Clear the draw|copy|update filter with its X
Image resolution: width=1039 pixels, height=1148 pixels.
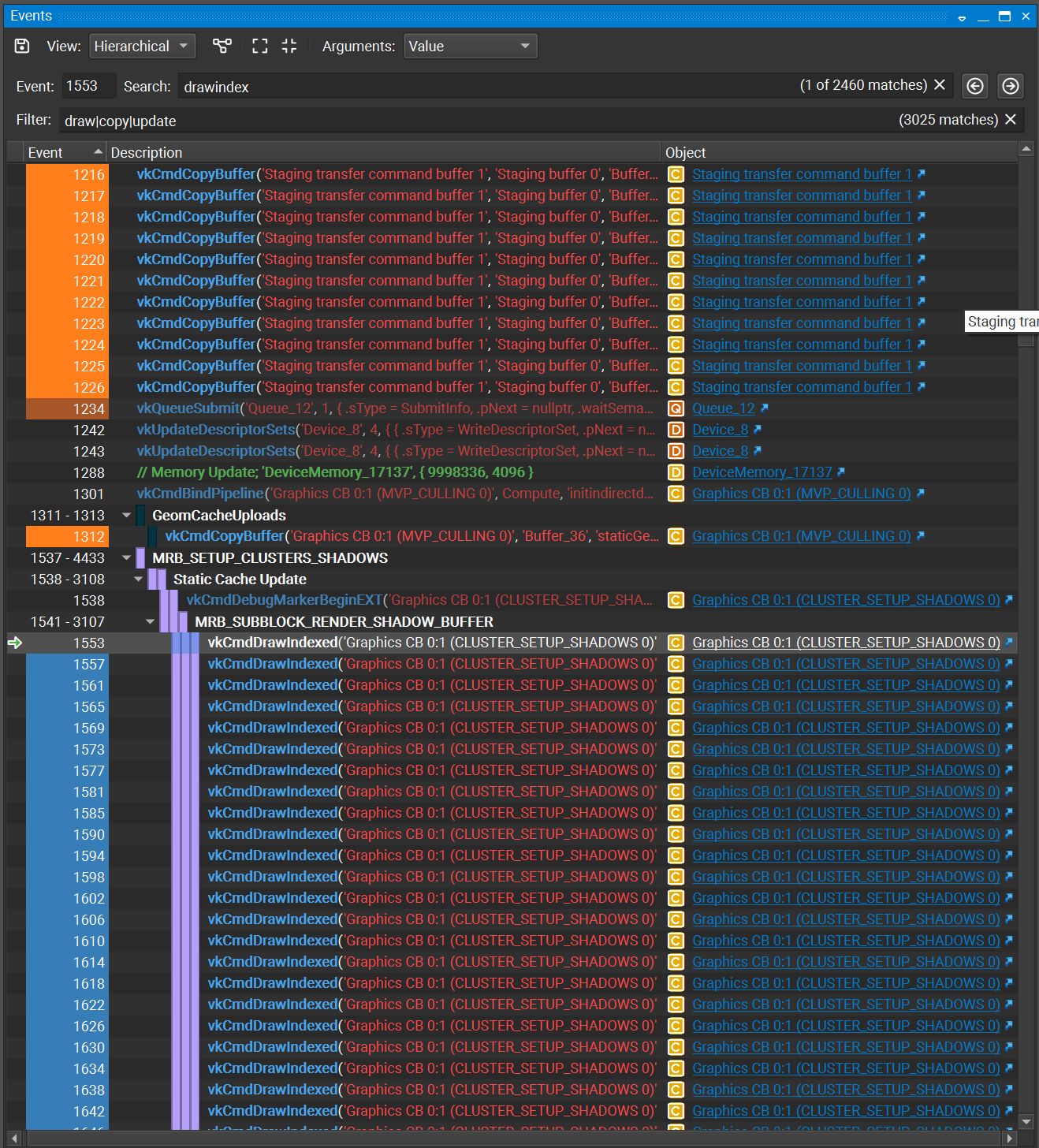1011,120
